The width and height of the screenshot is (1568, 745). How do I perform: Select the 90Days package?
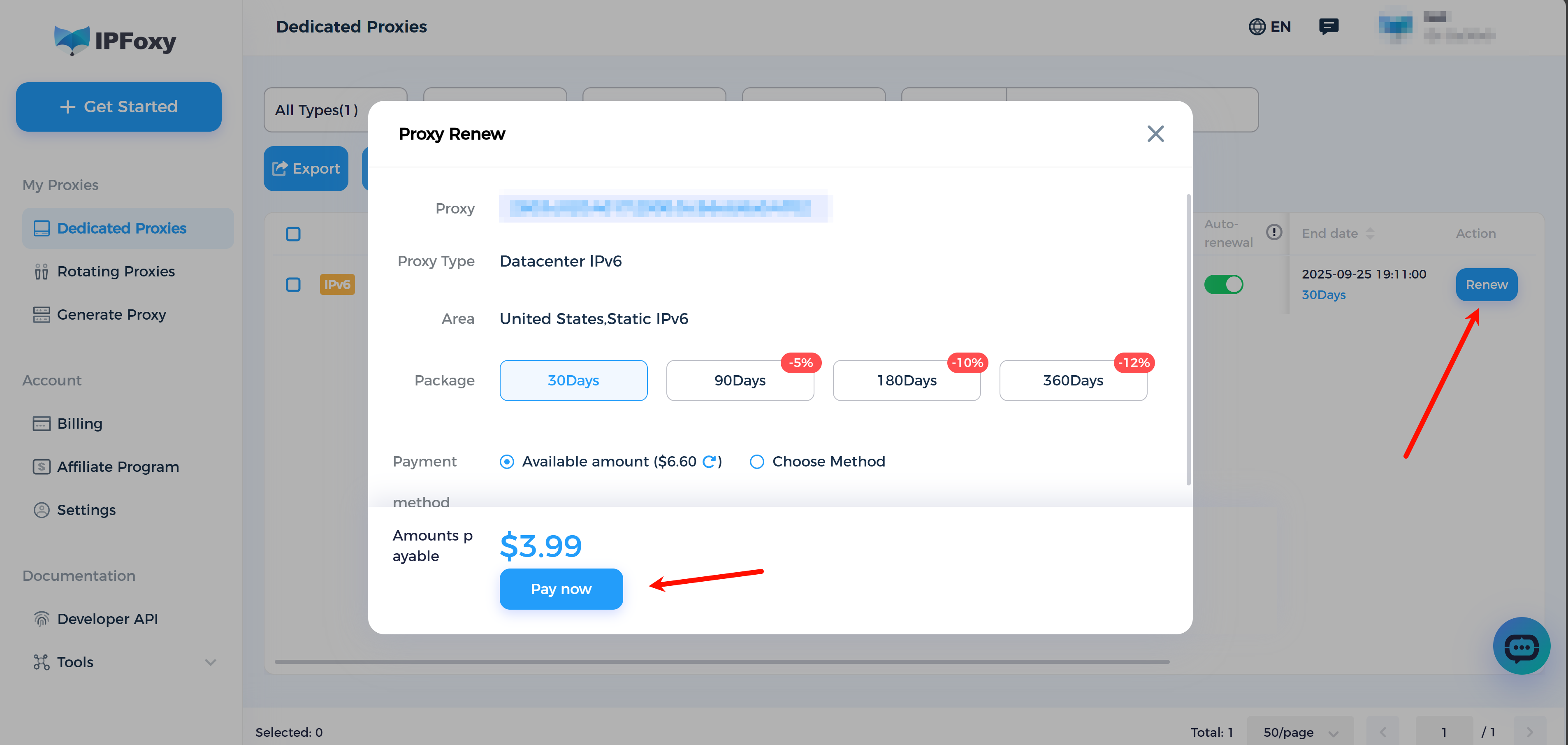740,380
